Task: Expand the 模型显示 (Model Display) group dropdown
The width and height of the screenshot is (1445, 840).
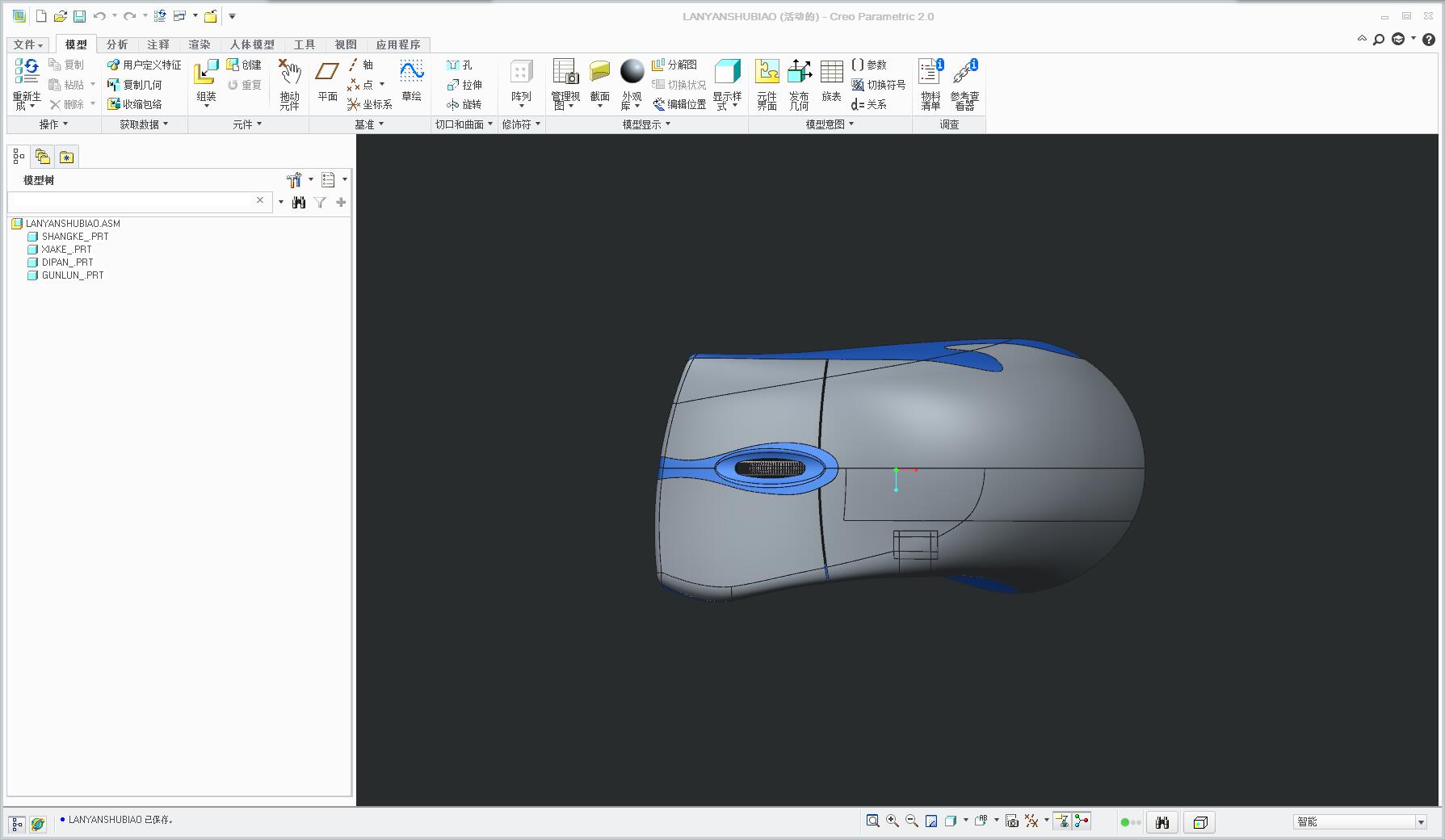Action: (x=646, y=124)
